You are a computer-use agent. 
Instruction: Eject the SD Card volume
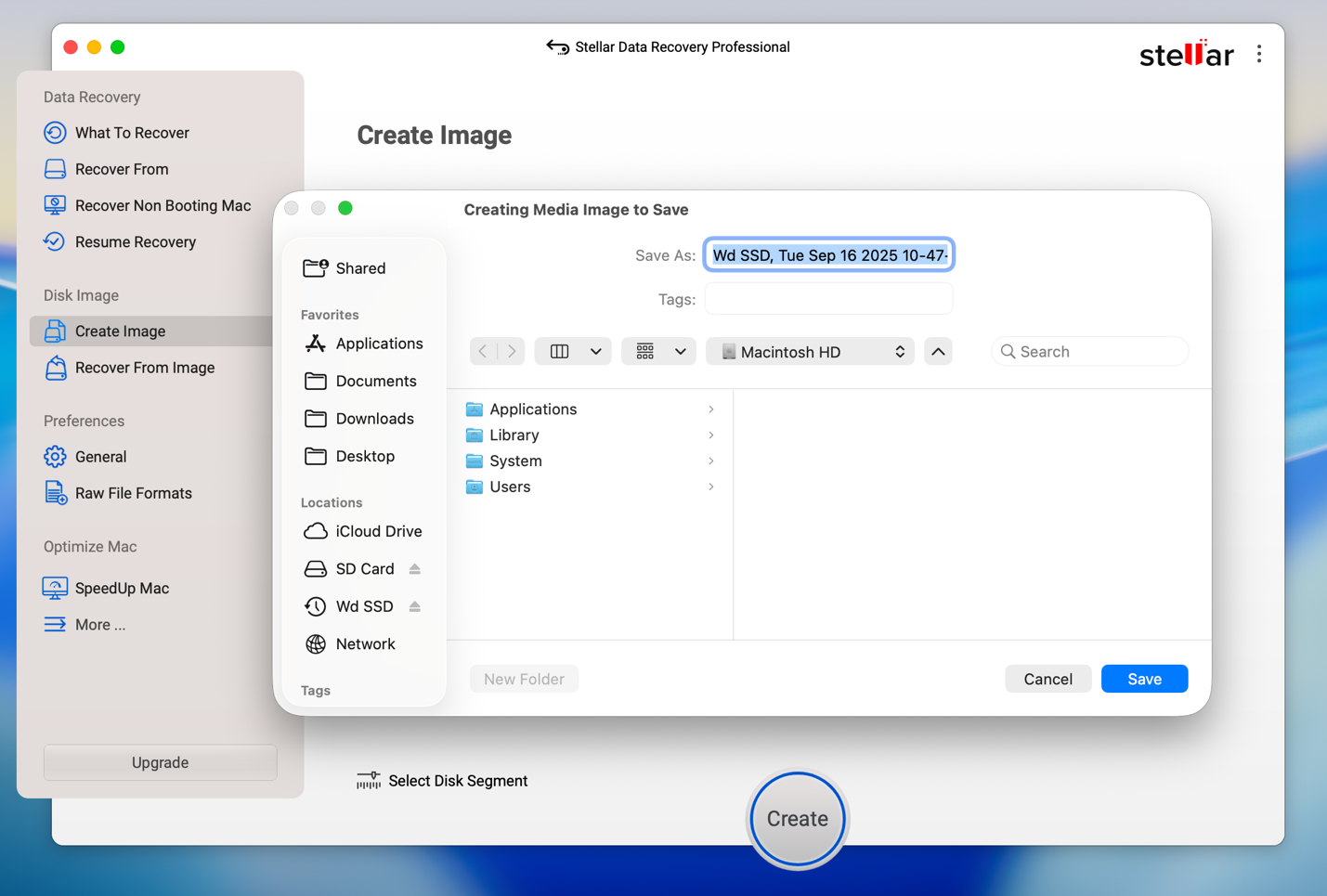click(x=415, y=569)
